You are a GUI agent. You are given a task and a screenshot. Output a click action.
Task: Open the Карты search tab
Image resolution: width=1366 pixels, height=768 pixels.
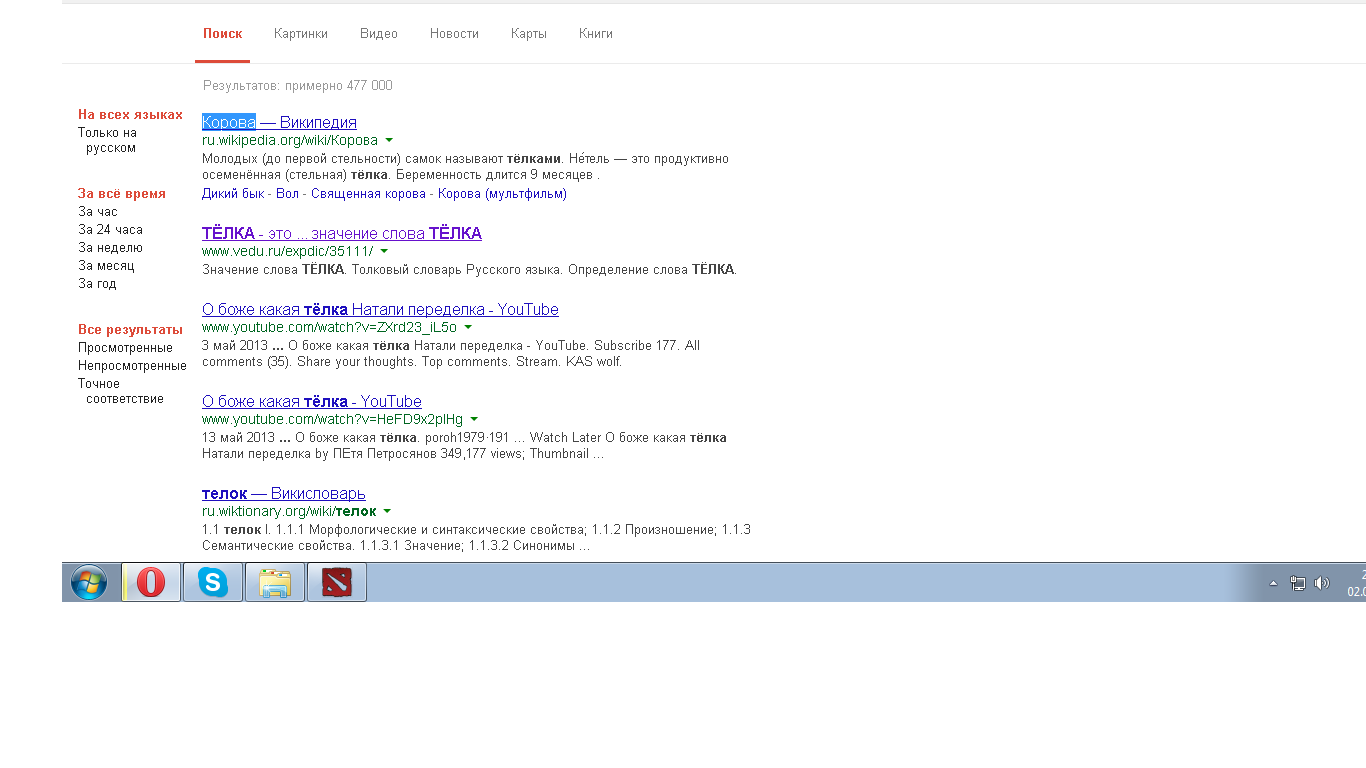[529, 34]
